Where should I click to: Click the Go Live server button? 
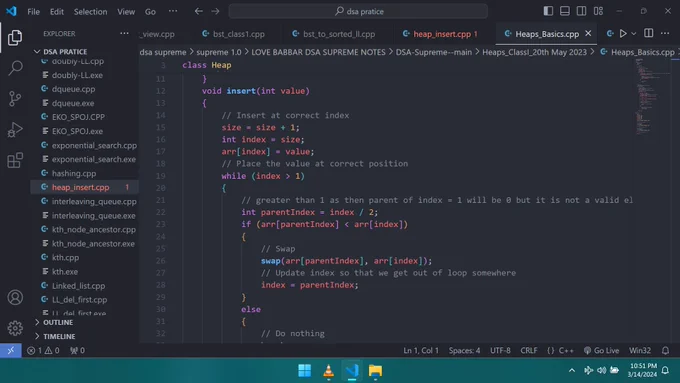pyautogui.click(x=601, y=350)
